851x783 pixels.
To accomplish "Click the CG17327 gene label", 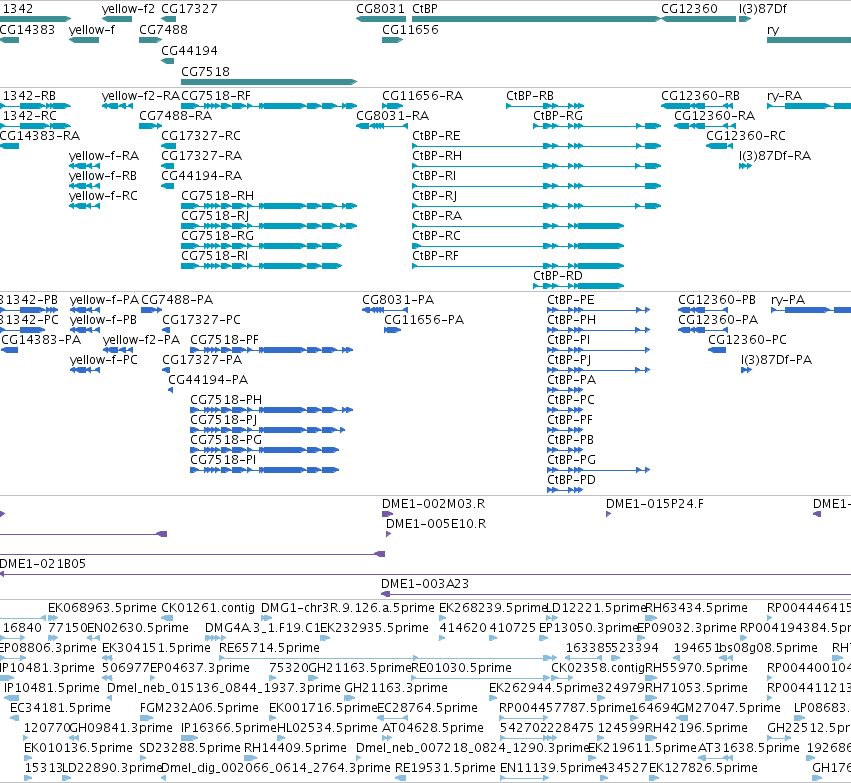I will click(189, 9).
